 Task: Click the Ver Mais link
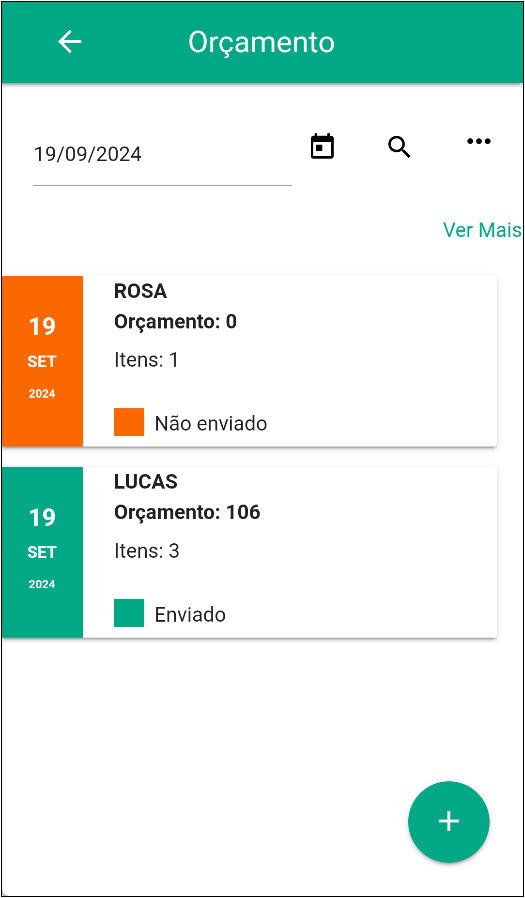click(x=482, y=230)
